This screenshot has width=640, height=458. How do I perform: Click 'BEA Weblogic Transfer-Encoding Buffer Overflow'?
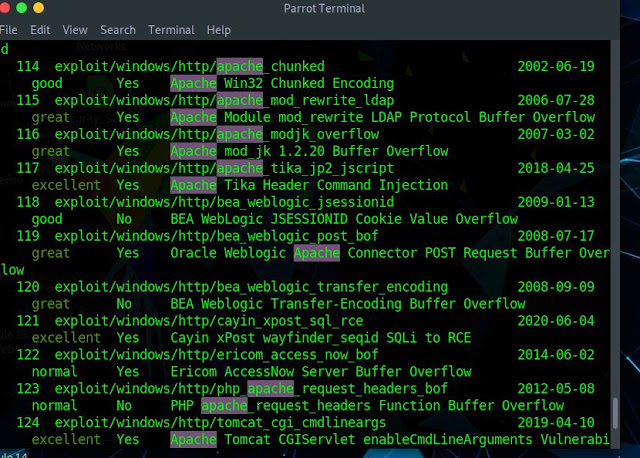(348, 304)
